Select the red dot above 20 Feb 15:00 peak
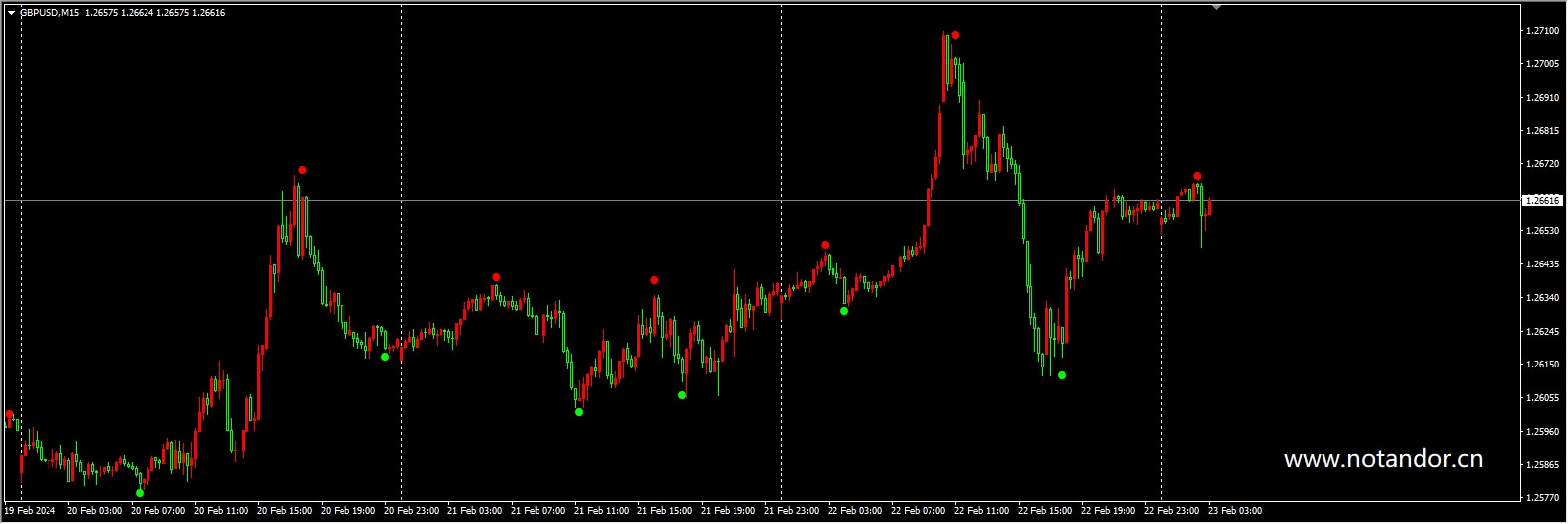Screen dimensions: 1568x524 [x=302, y=170]
